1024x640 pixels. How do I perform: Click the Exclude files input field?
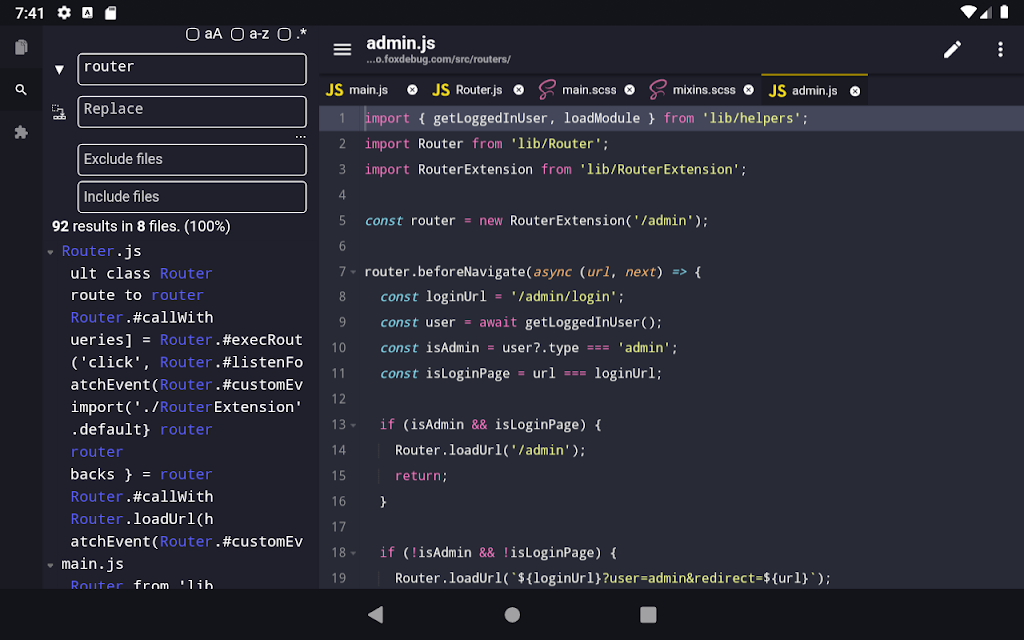click(x=191, y=159)
